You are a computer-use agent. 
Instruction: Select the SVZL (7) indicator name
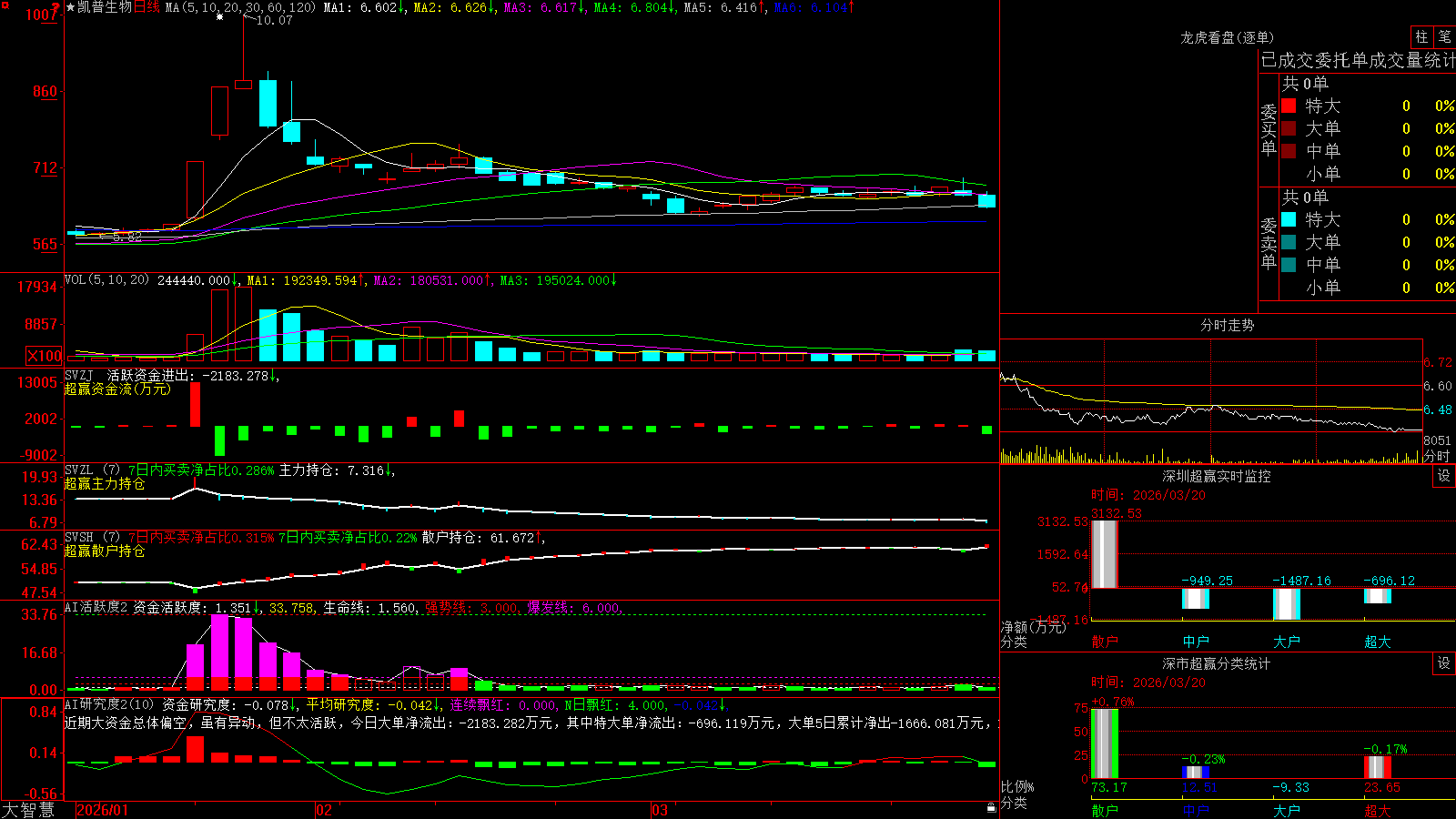click(92, 470)
